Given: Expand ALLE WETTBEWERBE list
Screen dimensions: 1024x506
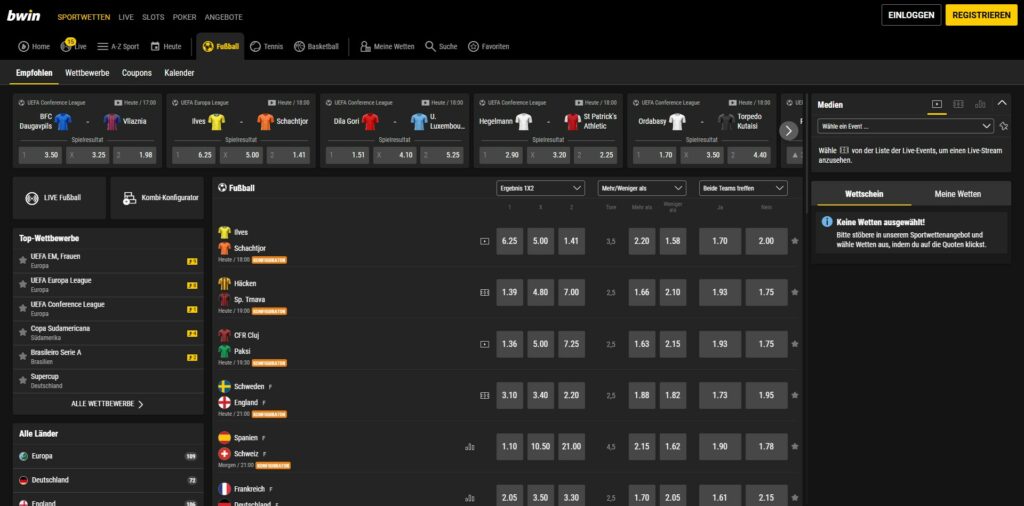Looking at the screenshot, I should point(108,404).
